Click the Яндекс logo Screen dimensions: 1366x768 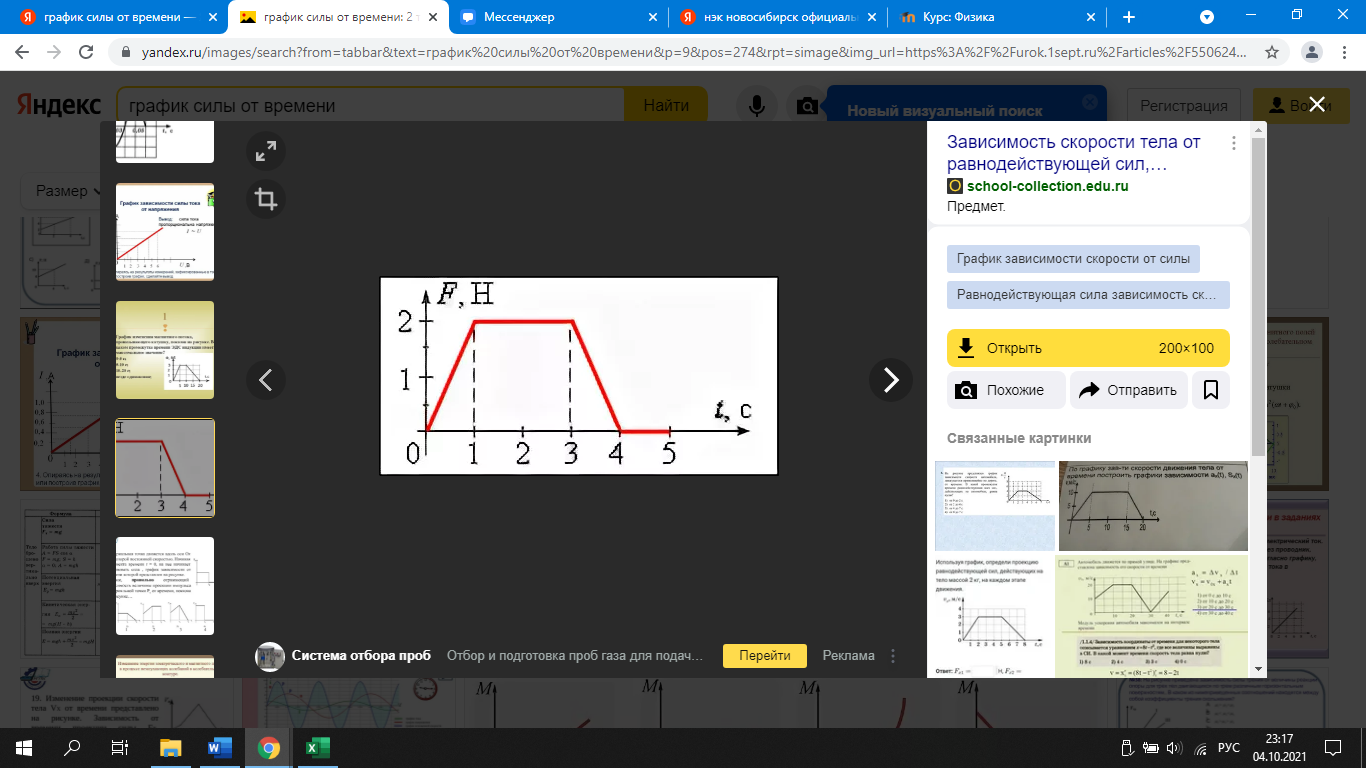(x=58, y=106)
